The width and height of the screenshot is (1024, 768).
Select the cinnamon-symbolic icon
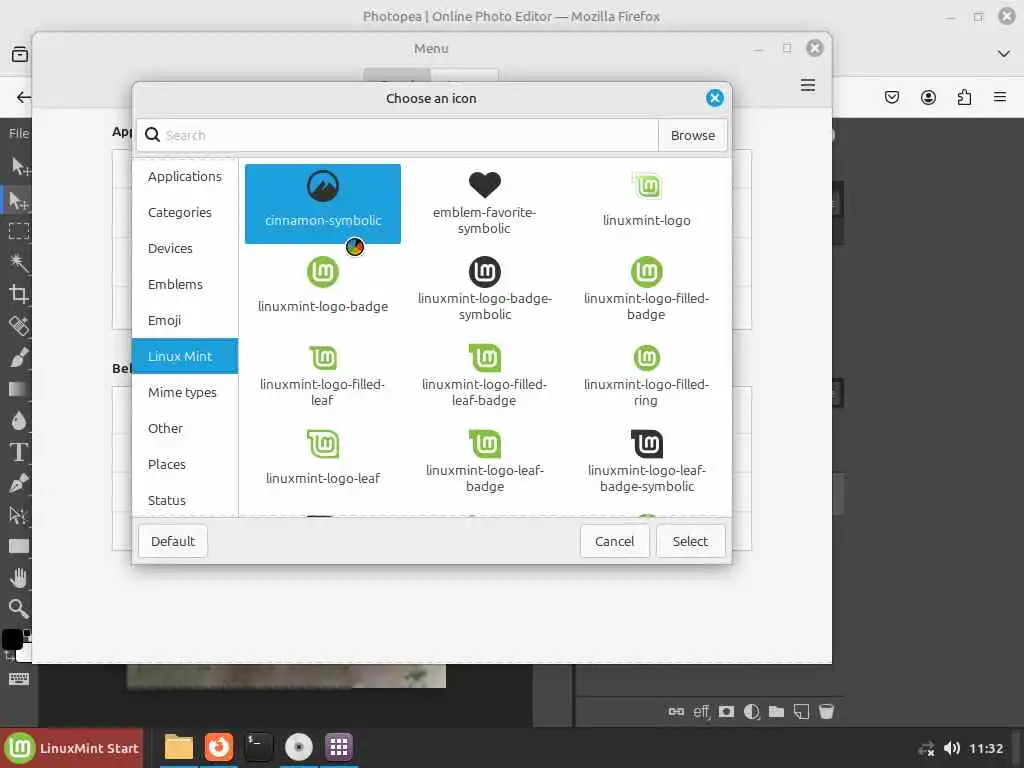323,203
